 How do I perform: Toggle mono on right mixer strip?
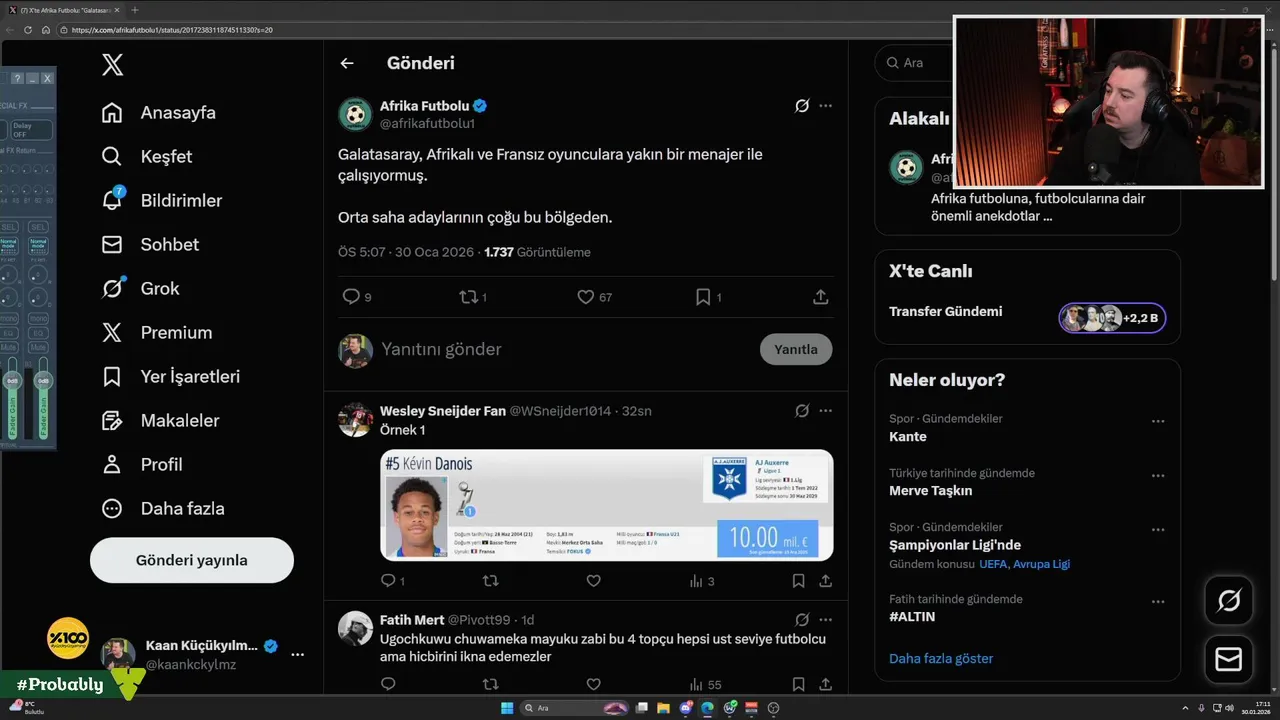38,319
